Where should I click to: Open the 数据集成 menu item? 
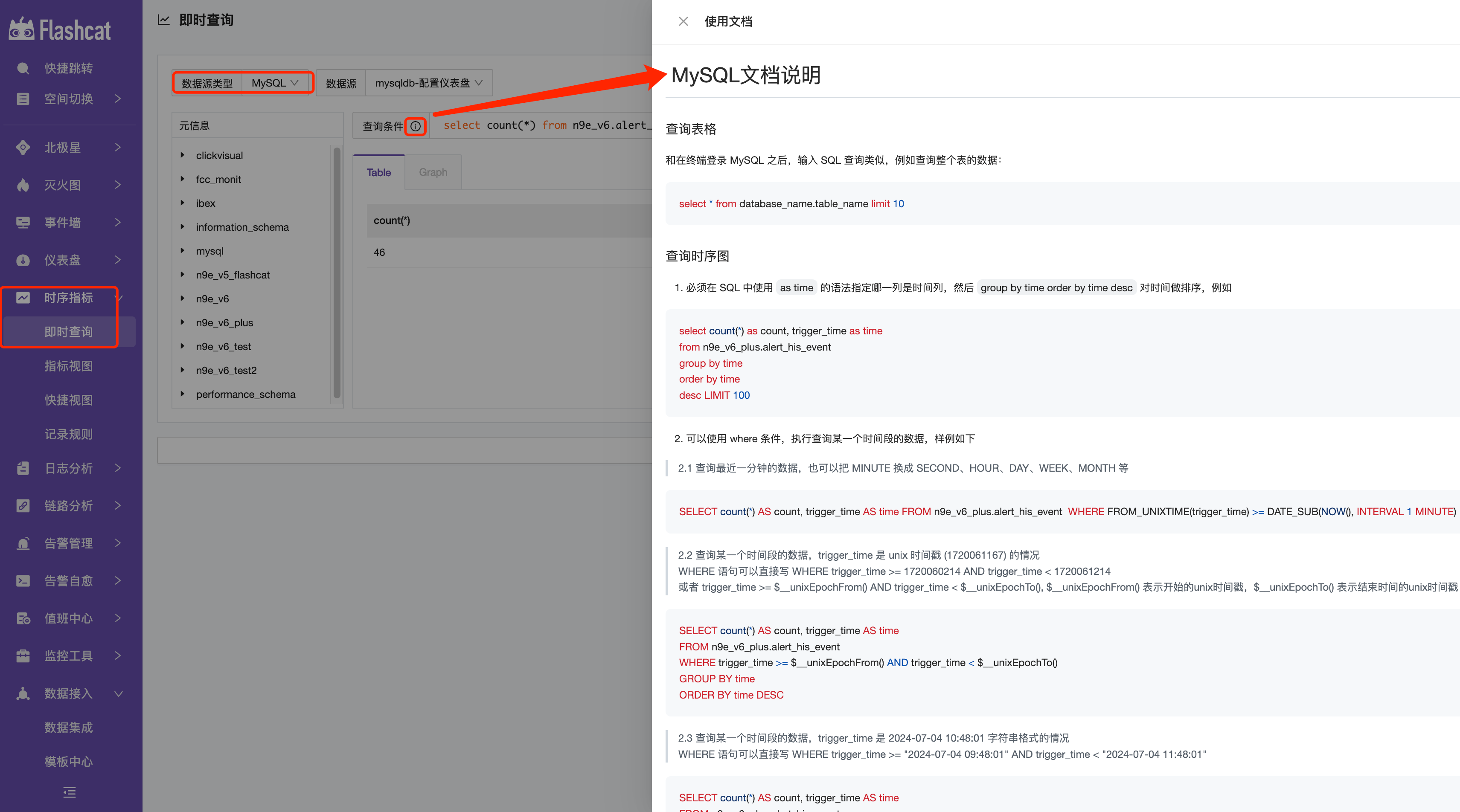69,727
